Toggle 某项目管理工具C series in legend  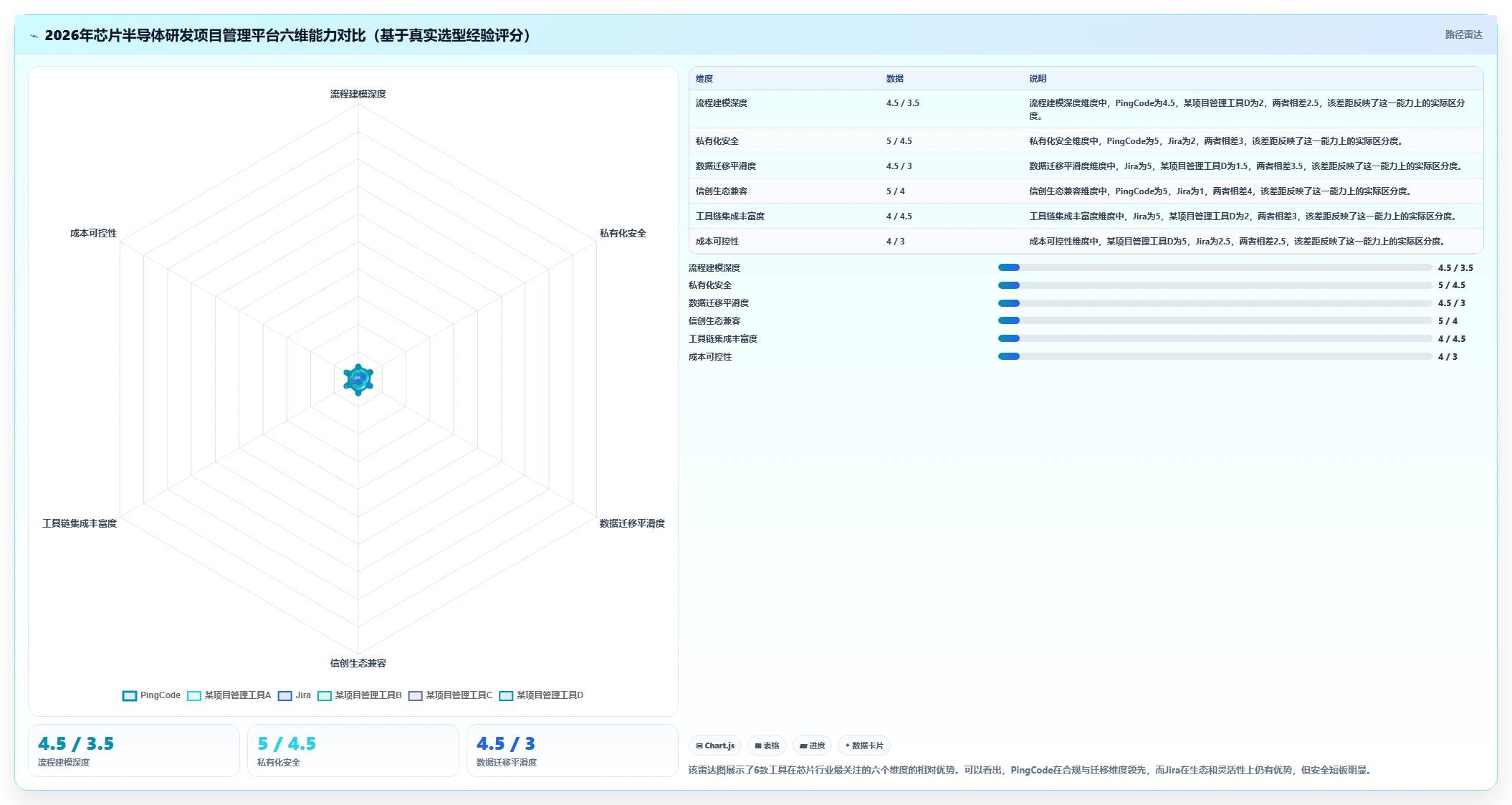point(451,695)
